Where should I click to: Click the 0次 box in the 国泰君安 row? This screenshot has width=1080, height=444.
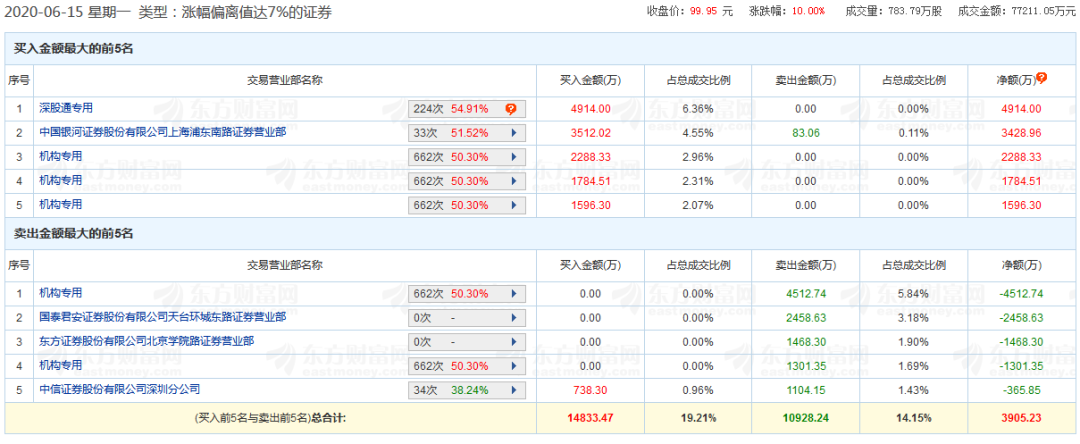(466, 318)
